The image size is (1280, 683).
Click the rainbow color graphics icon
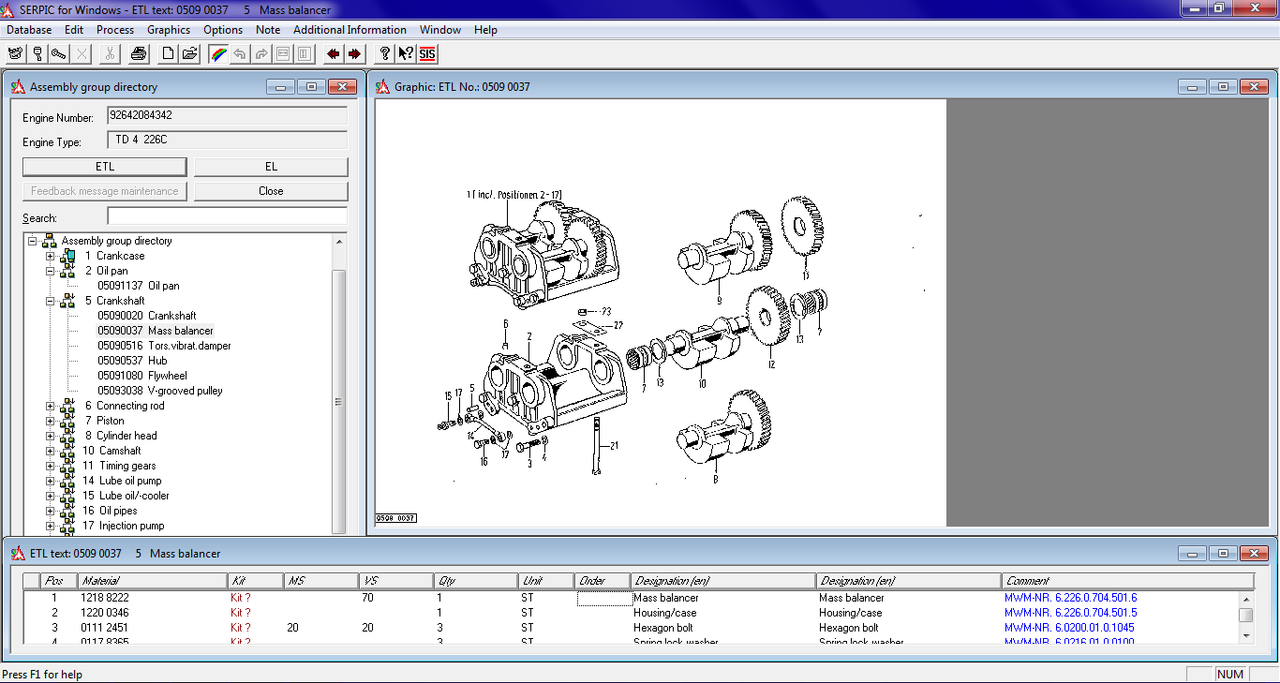pos(218,53)
